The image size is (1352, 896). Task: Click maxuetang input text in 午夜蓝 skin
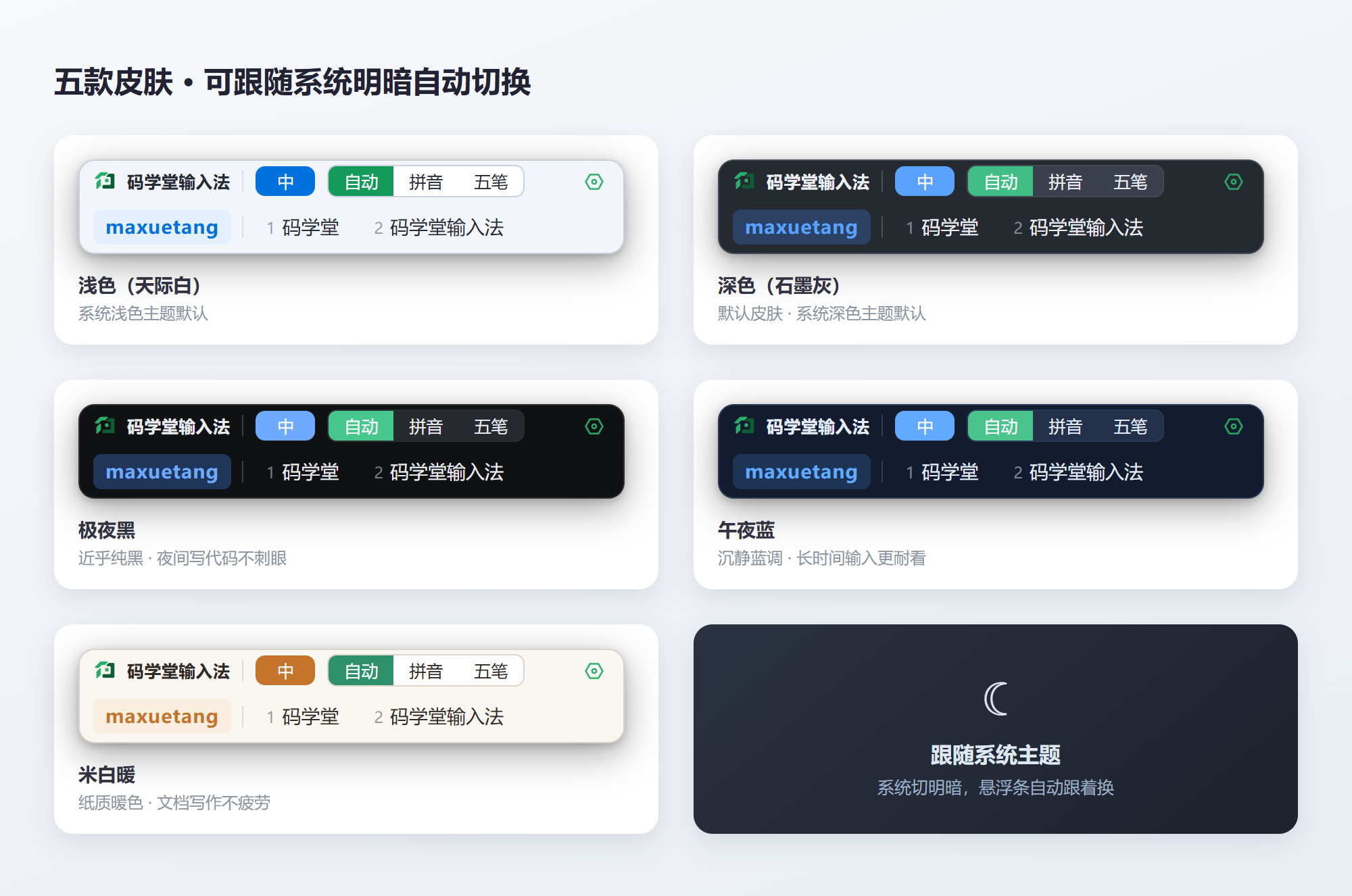pos(802,472)
